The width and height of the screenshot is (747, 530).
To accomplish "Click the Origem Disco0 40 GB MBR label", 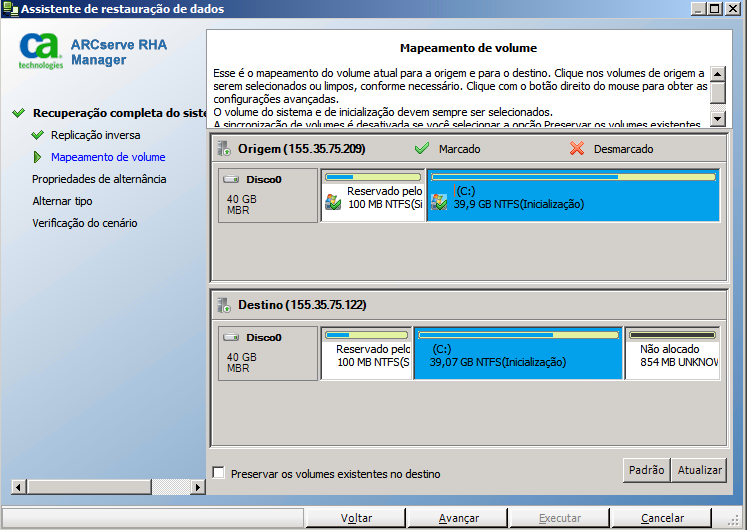I will (268, 195).
